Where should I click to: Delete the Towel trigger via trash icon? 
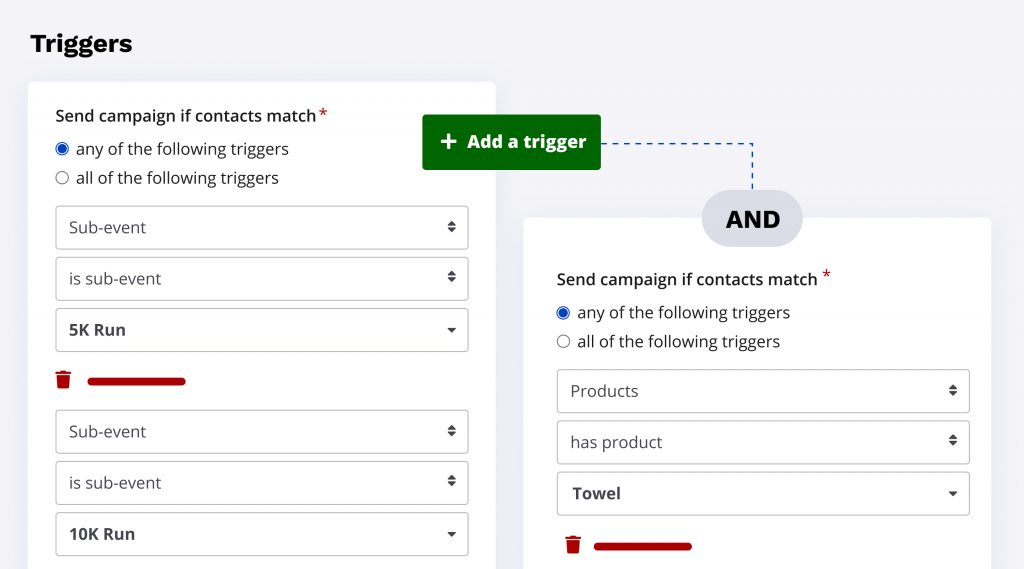tap(573, 545)
